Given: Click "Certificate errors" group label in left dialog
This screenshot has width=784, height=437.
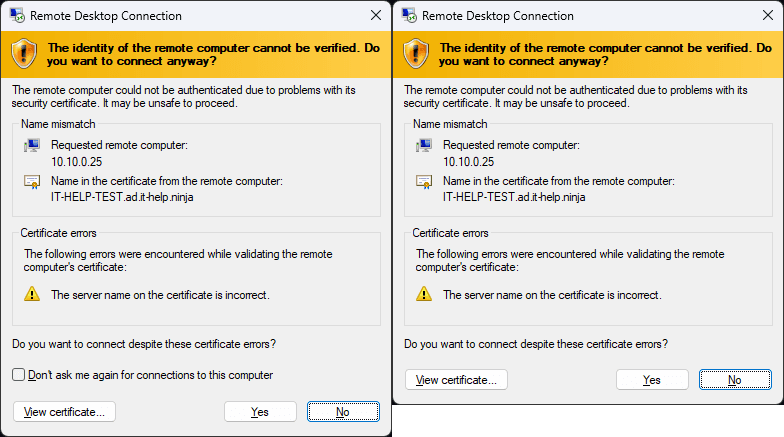Looking at the screenshot, I should (58, 233).
